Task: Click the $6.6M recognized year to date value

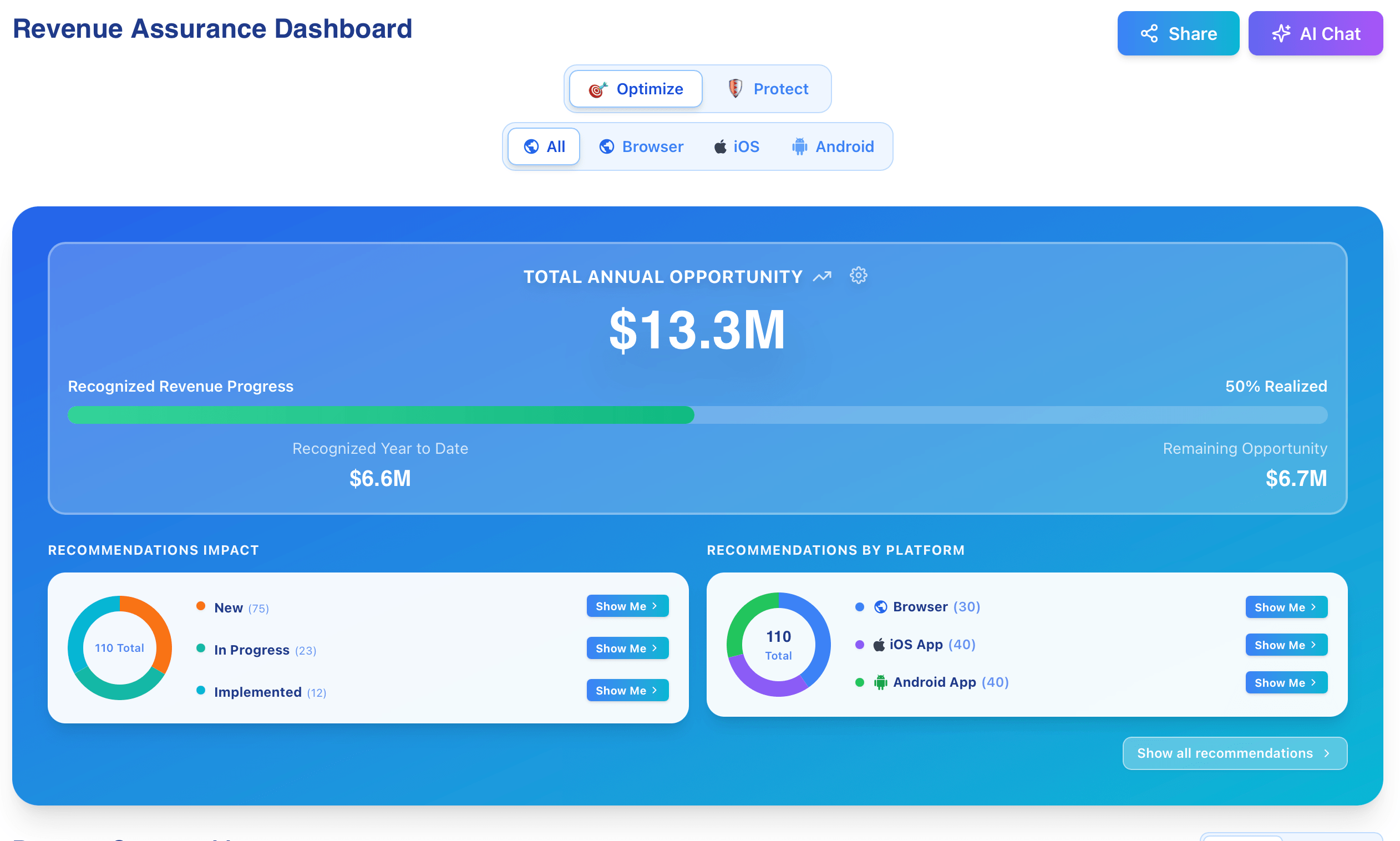Action: [x=380, y=478]
